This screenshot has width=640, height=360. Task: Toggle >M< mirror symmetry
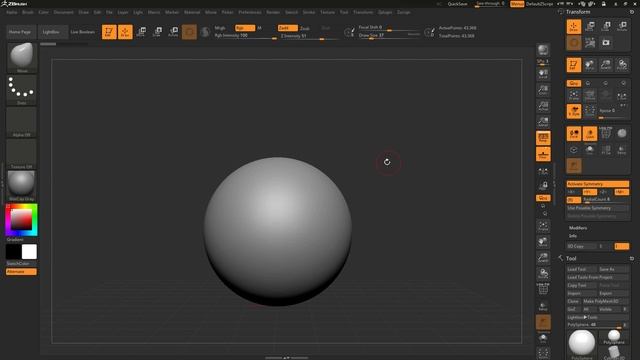click(621, 192)
